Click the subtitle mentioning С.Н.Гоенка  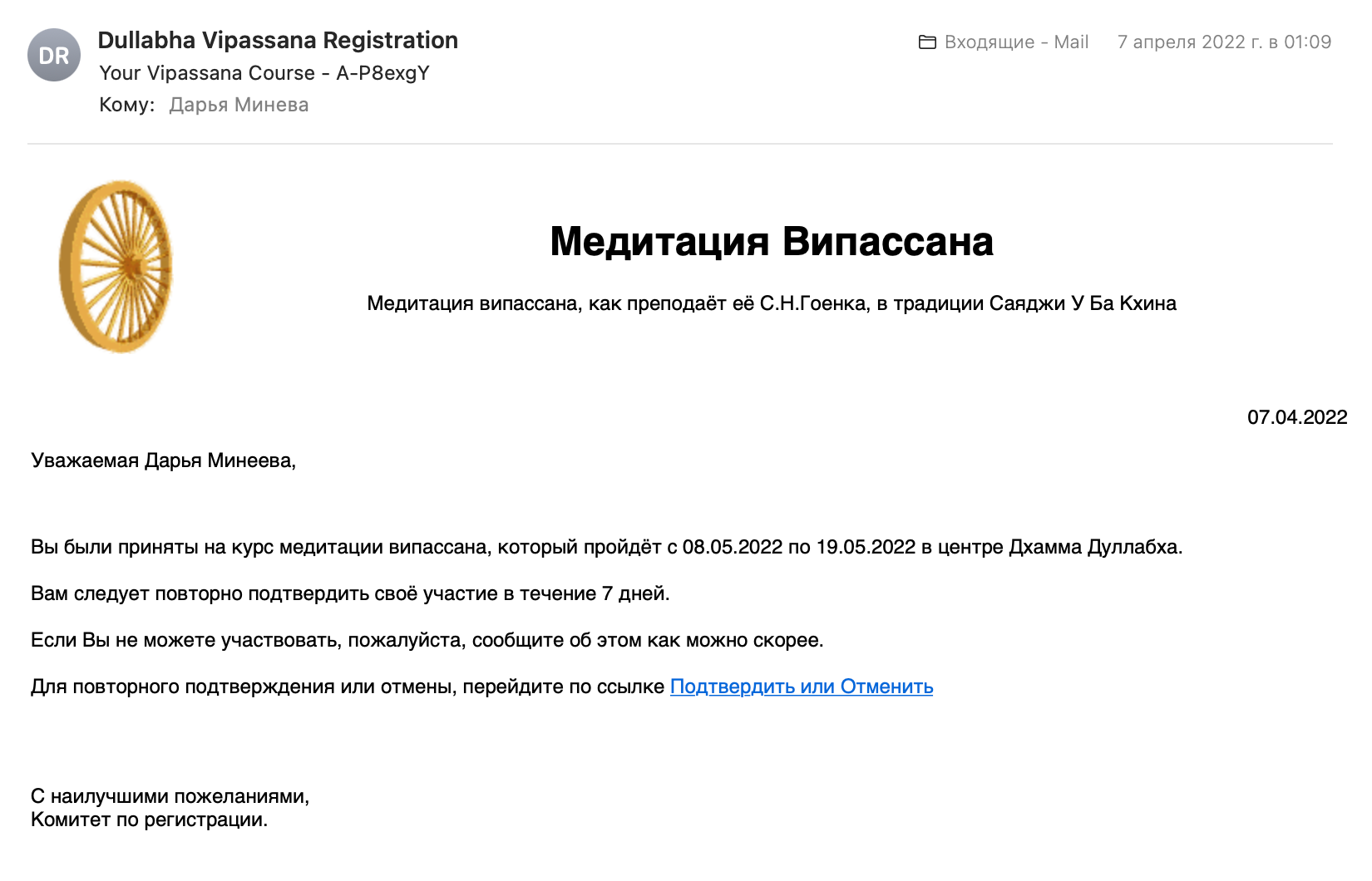(772, 303)
